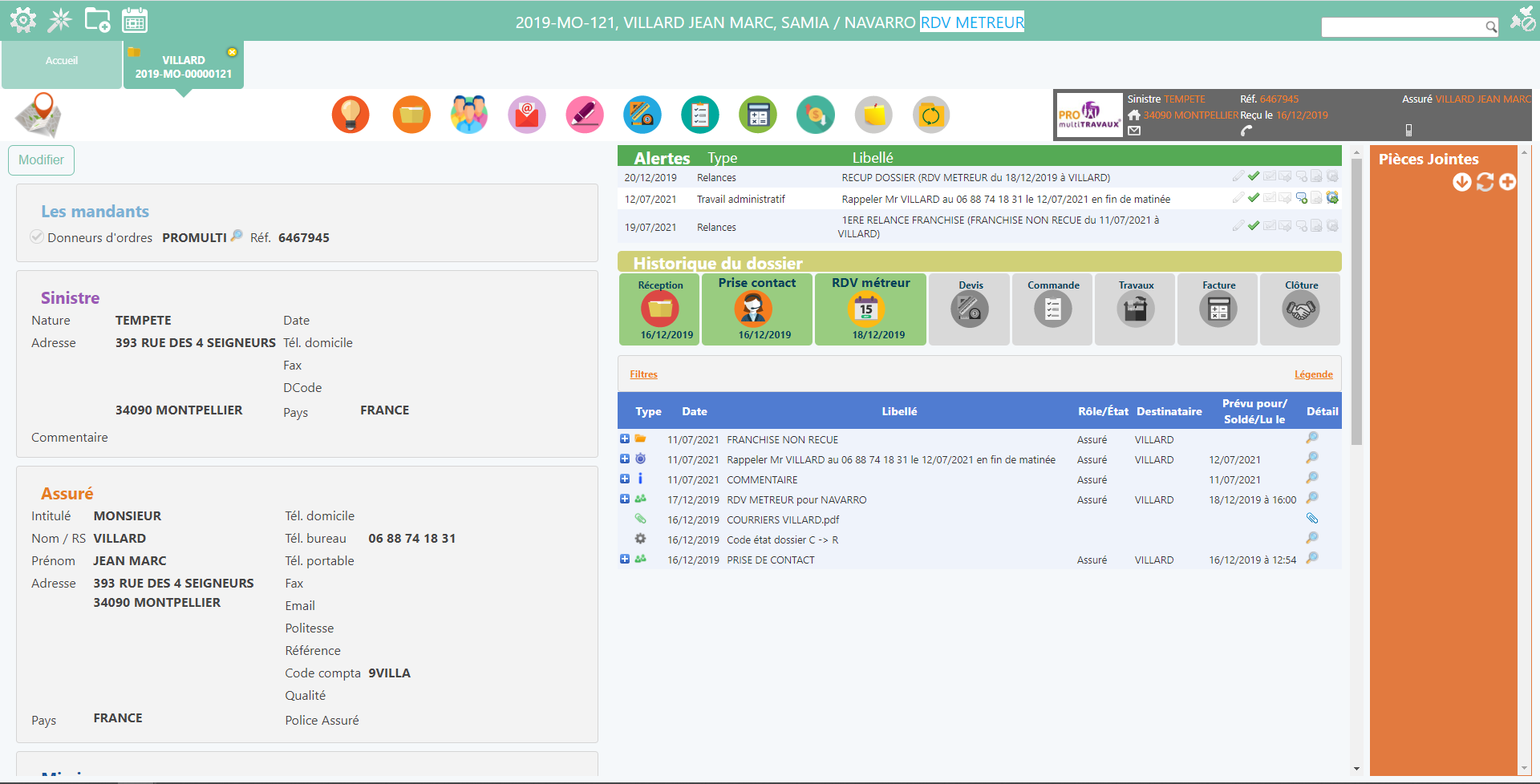The image size is (1540, 784).
Task: Check off the 1ERE RELANCE FRANCHISE alert
Action: point(1254,226)
